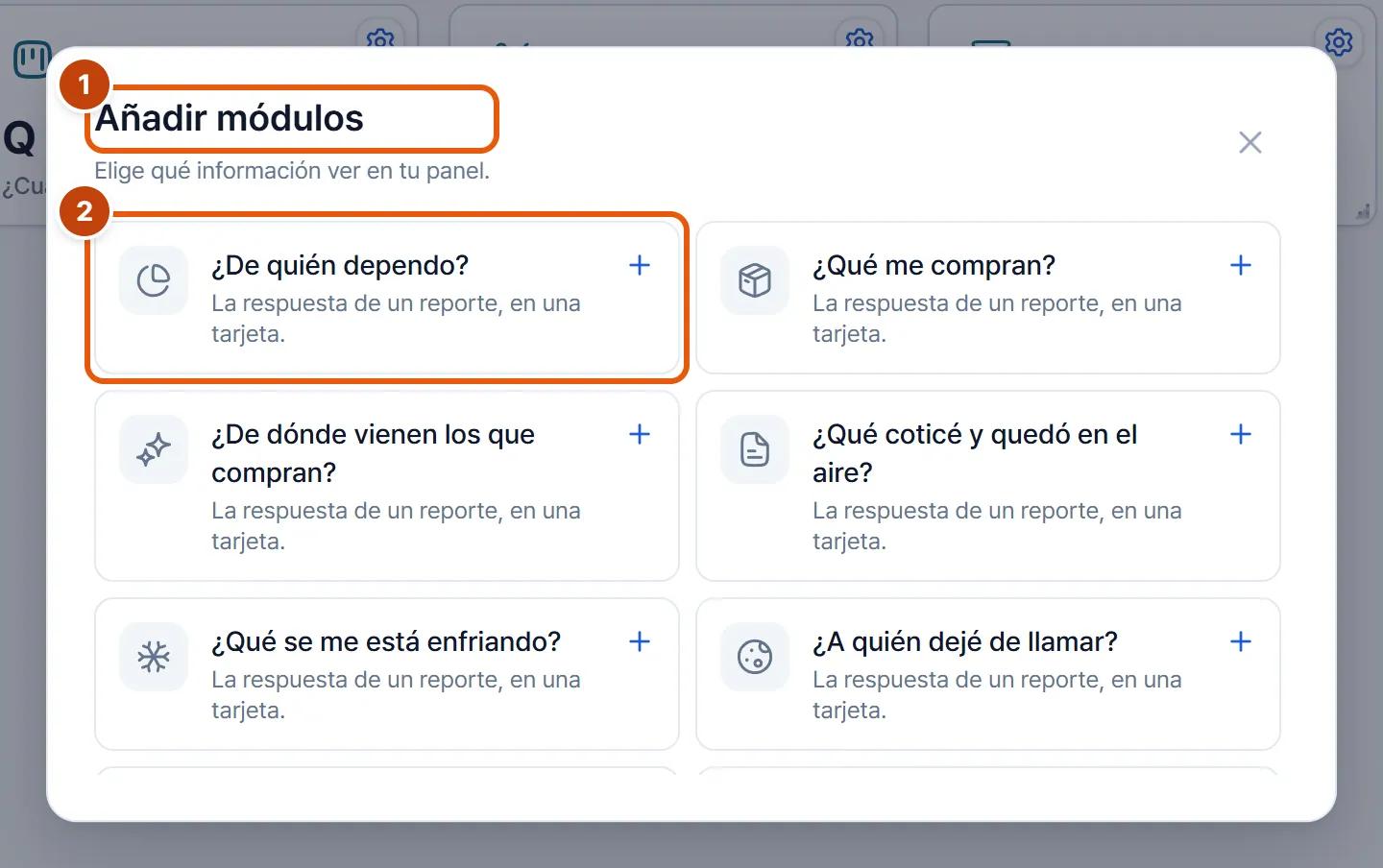Click the description under ¿Qué coticé y quedó en el aire?
Screen dimensions: 1383x868
click(x=997, y=526)
